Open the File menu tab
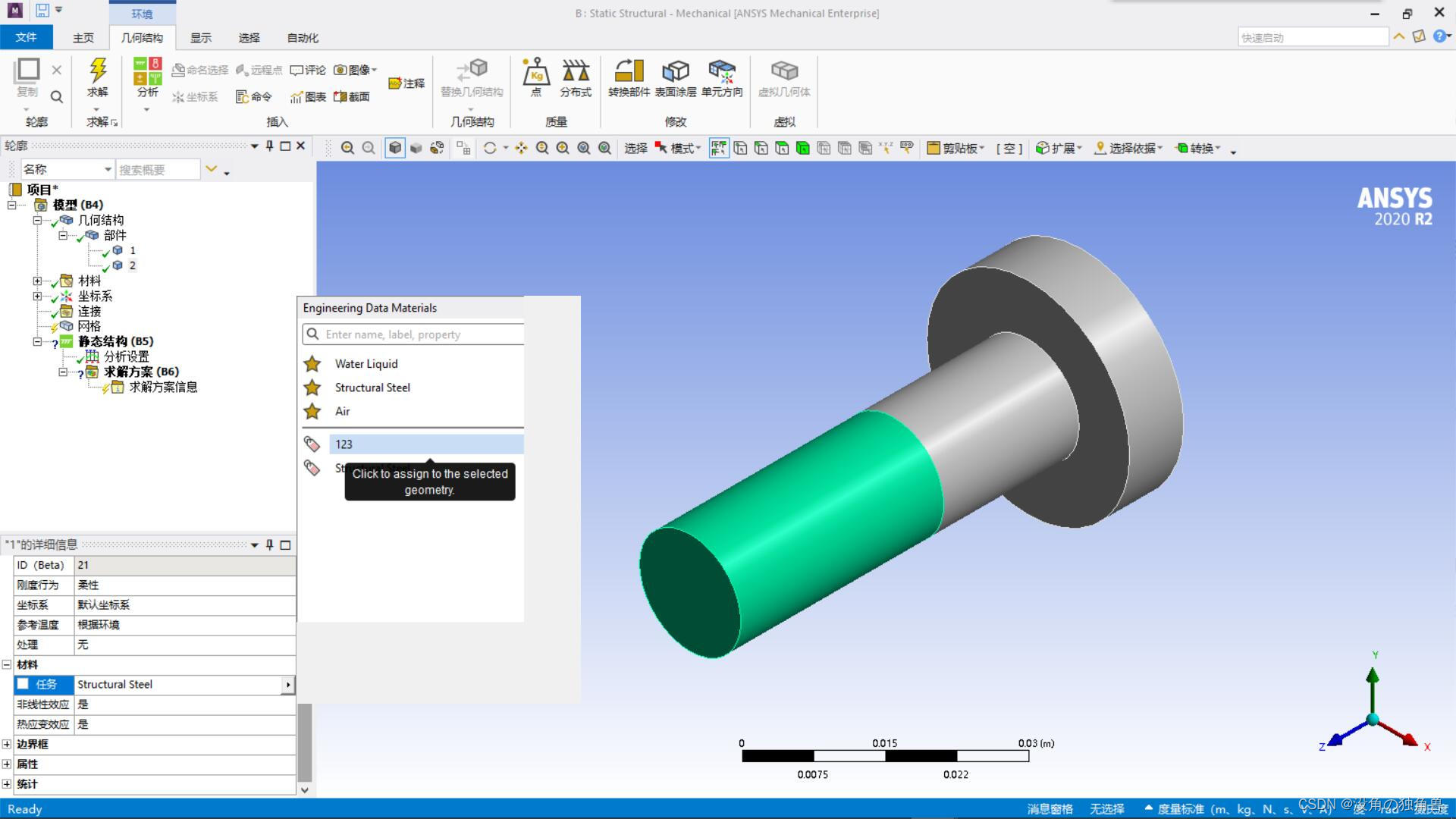1456x819 pixels. point(27,37)
